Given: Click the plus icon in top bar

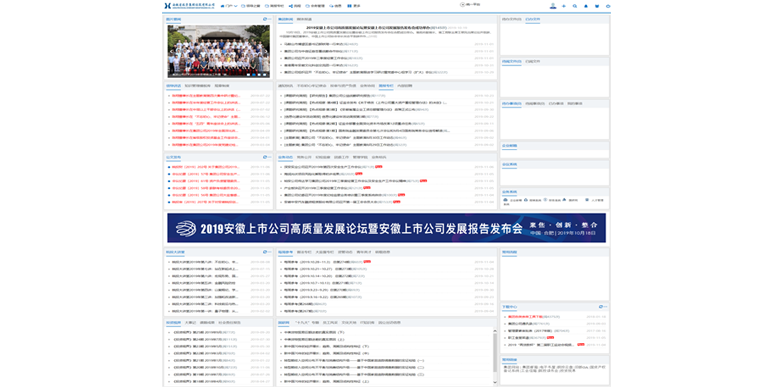Looking at the screenshot, I should point(564,6).
